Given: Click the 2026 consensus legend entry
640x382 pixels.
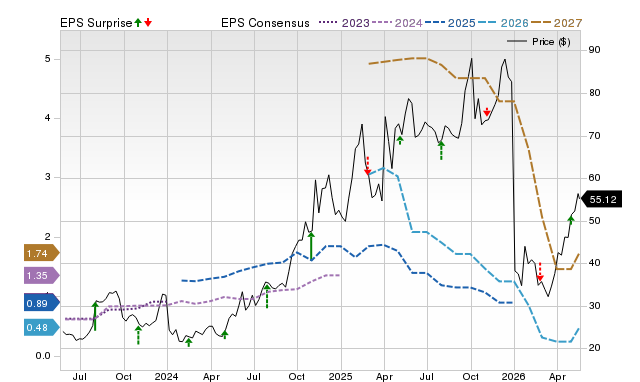Looking at the screenshot, I should tap(503, 23).
